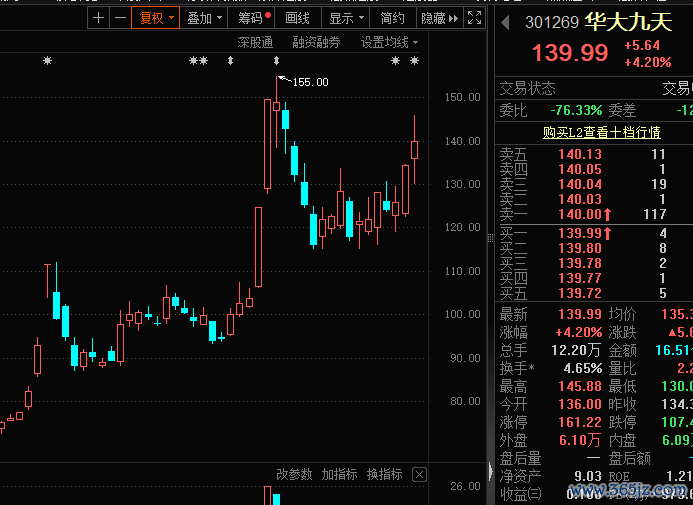Viewport: 693px width, 505px height.
Task: Click the first asterisk event marker on chart
Action: point(46,62)
